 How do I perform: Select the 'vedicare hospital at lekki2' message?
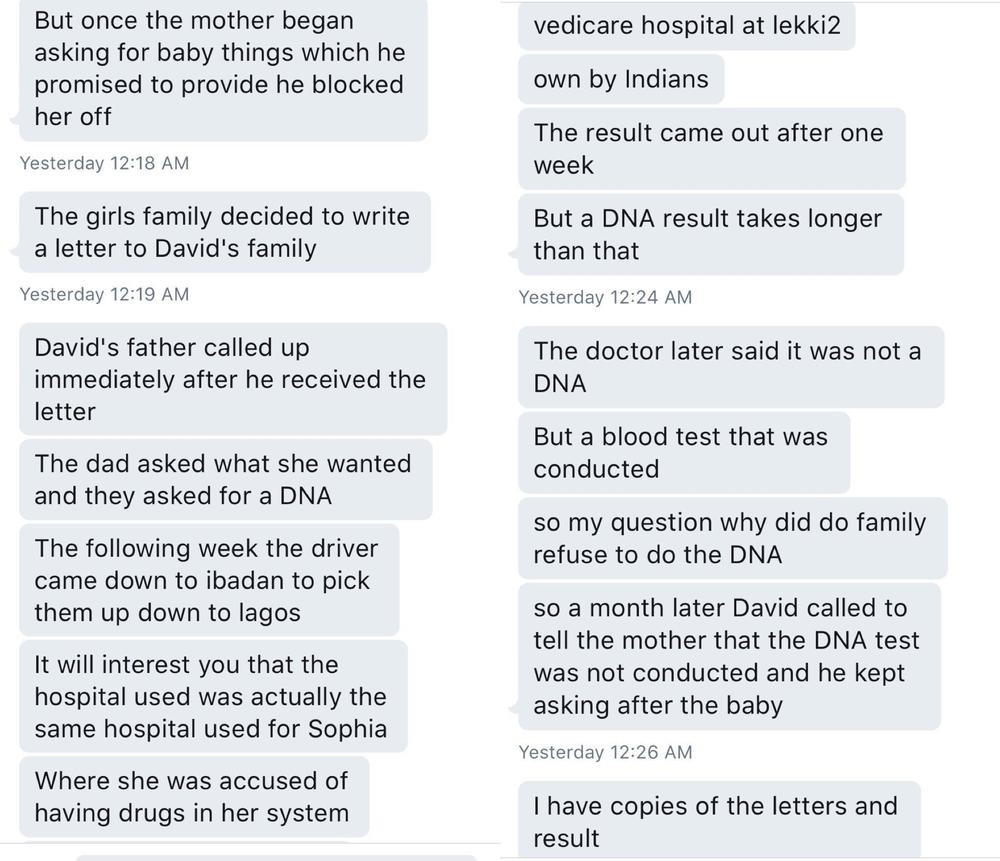coord(686,26)
